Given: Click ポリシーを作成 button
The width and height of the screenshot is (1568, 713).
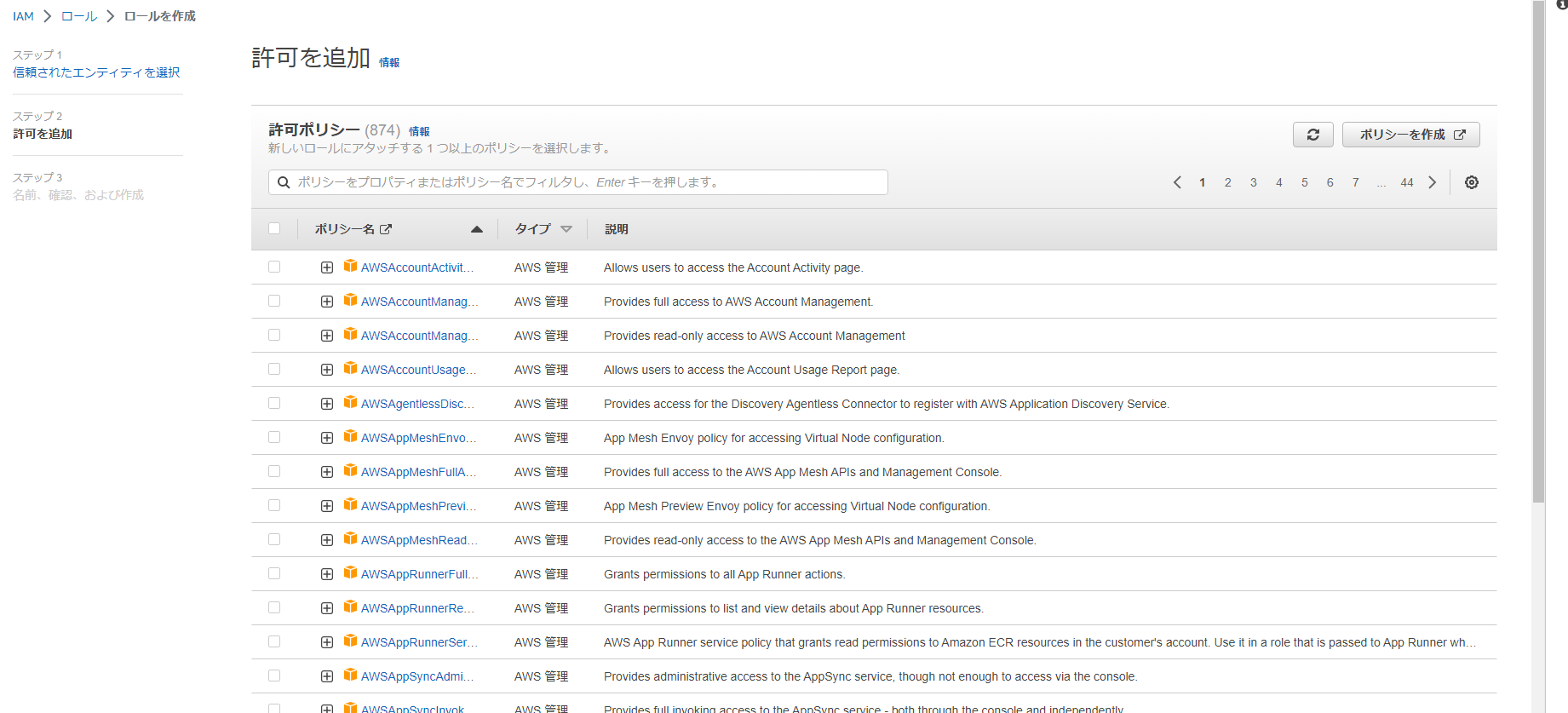Looking at the screenshot, I should [x=1411, y=135].
